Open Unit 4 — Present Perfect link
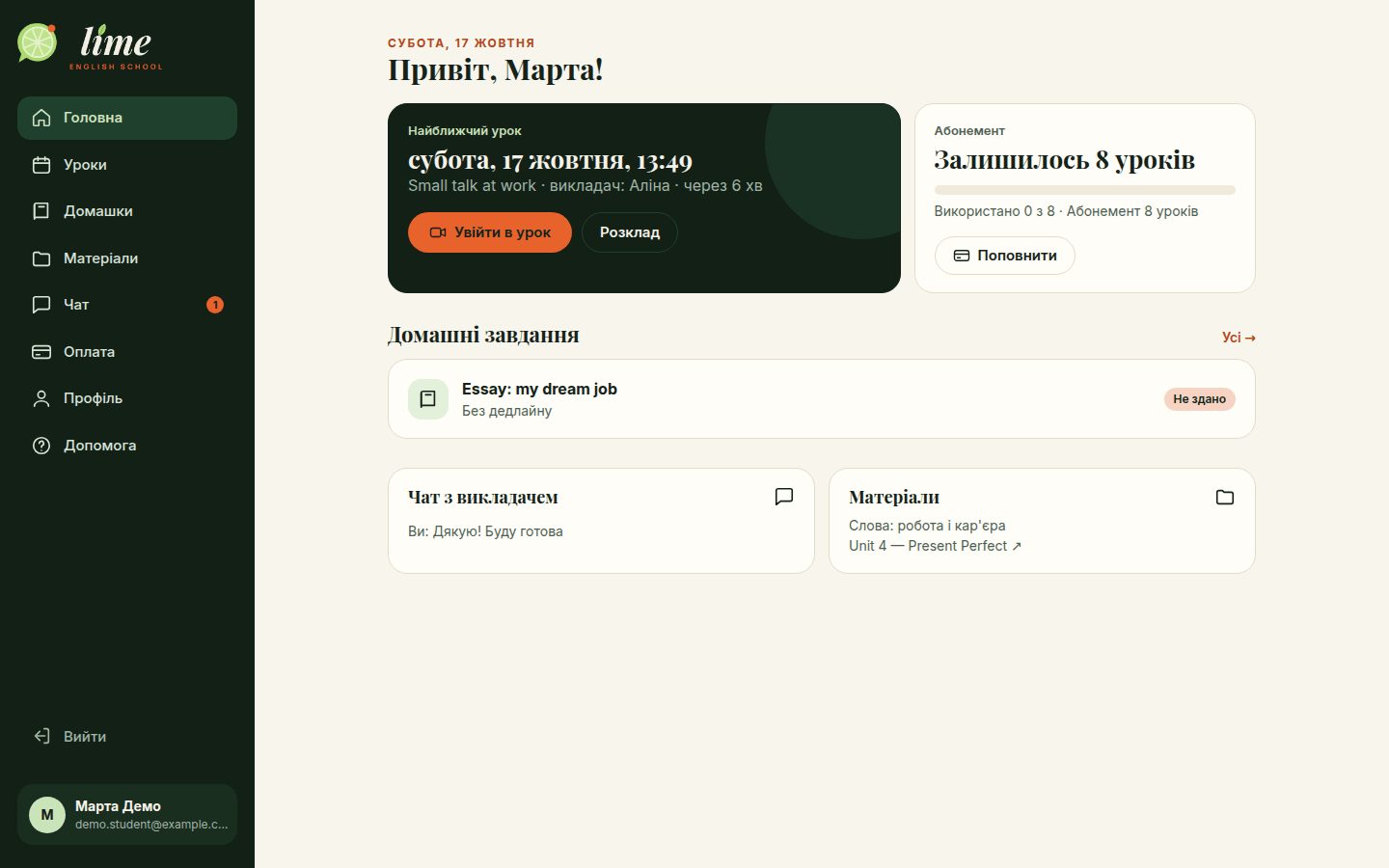The height and width of the screenshot is (868, 1389). (935, 546)
